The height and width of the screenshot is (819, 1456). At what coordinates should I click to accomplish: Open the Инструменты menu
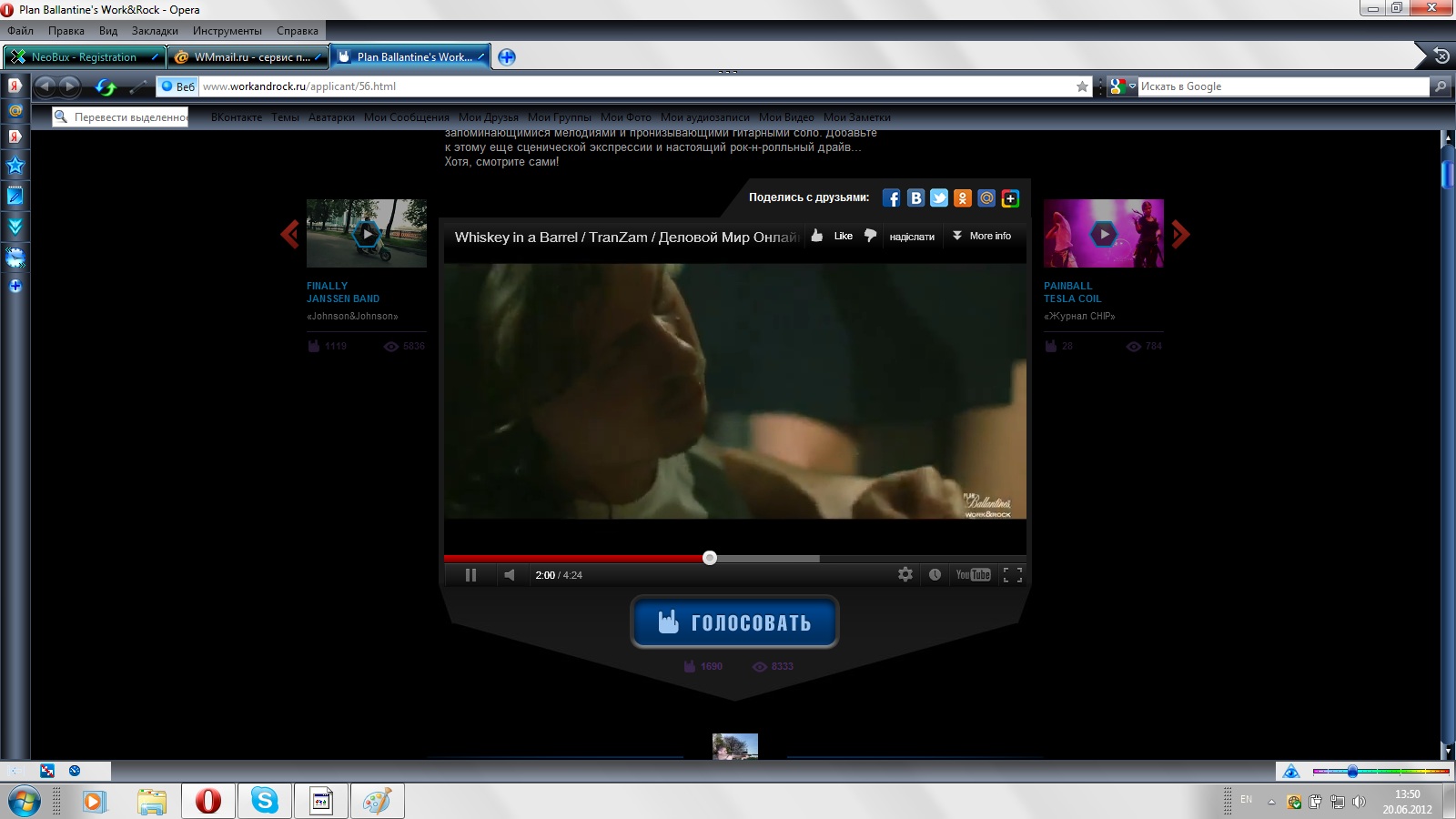pyautogui.click(x=227, y=31)
